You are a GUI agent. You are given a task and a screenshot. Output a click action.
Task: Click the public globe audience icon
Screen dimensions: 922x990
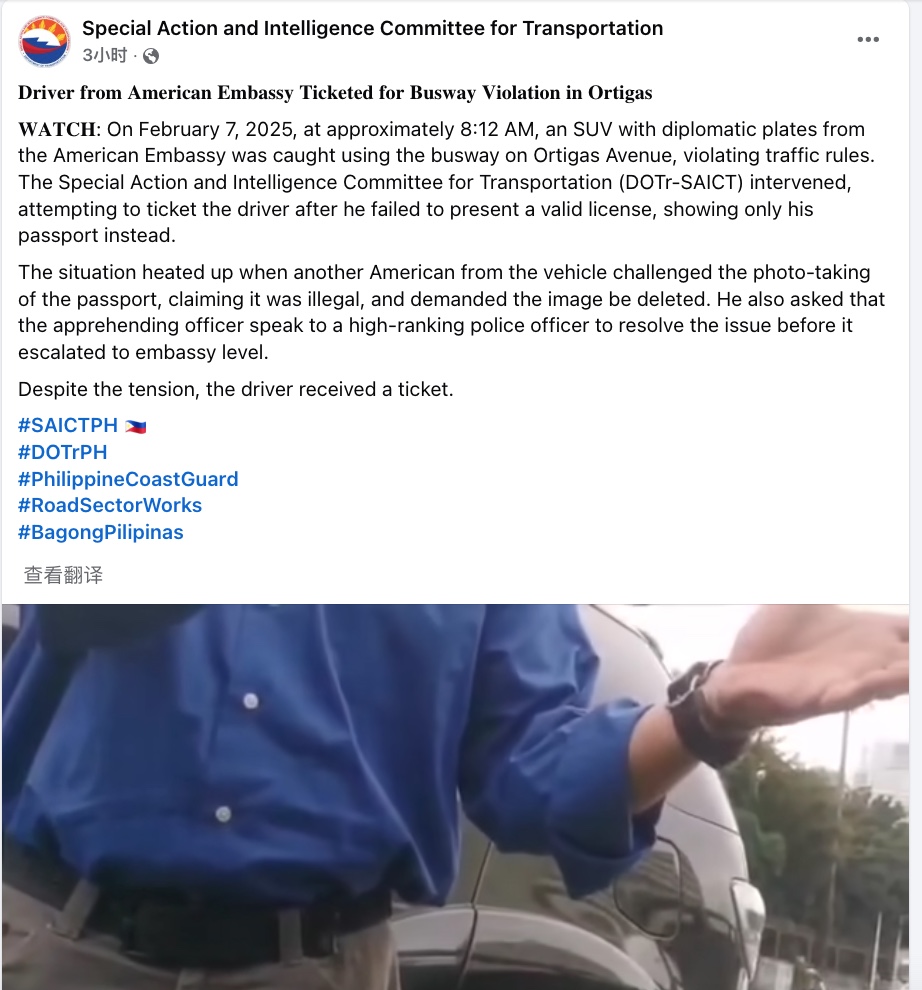151,56
